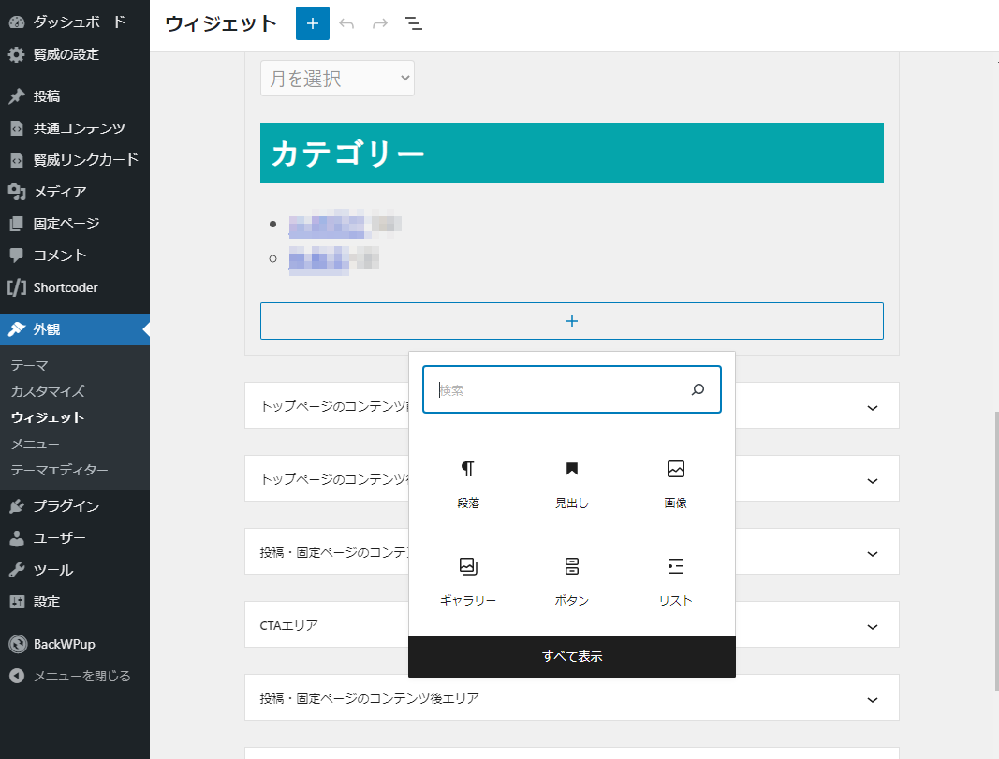Open ツール tools menu

[75, 570]
